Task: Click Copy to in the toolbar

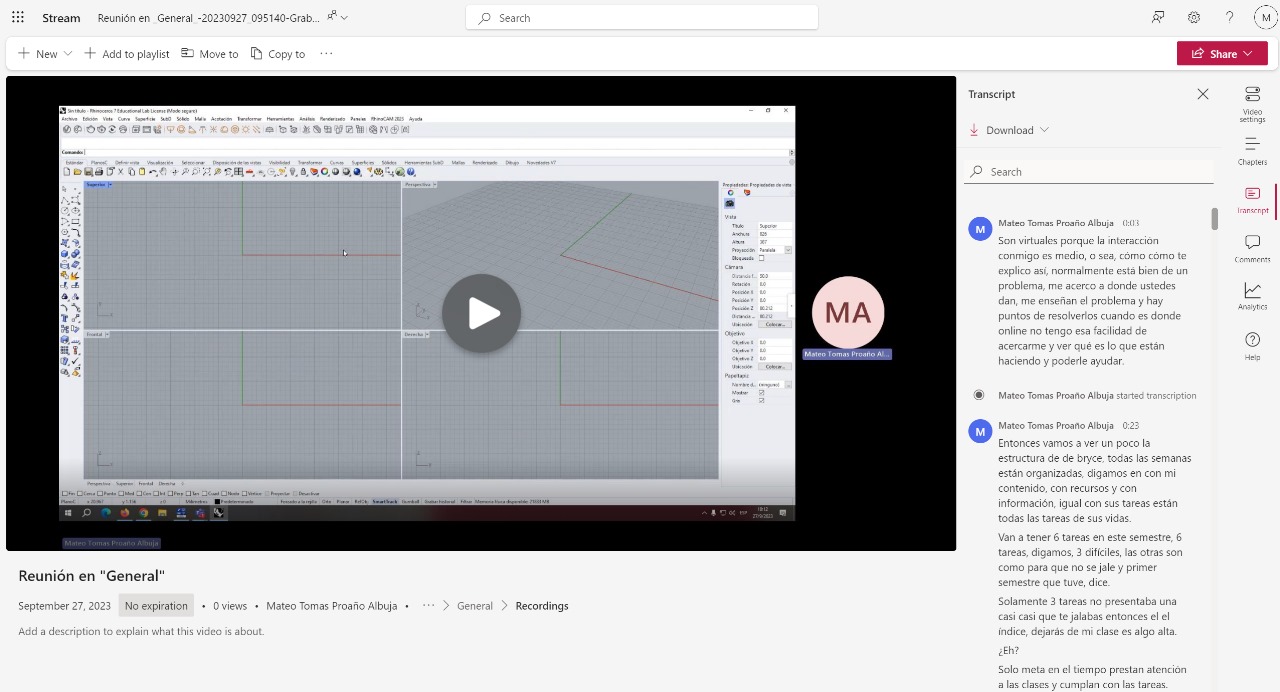Action: pos(278,54)
